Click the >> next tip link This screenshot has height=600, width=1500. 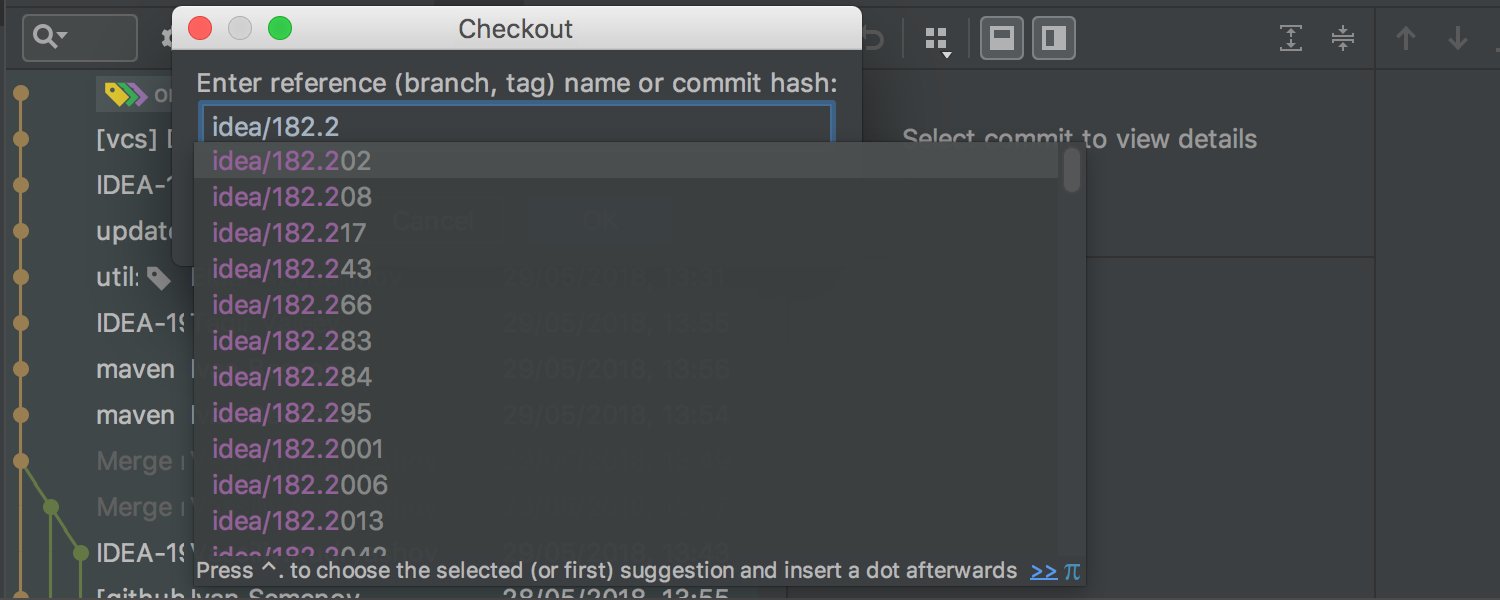[x=1043, y=571]
